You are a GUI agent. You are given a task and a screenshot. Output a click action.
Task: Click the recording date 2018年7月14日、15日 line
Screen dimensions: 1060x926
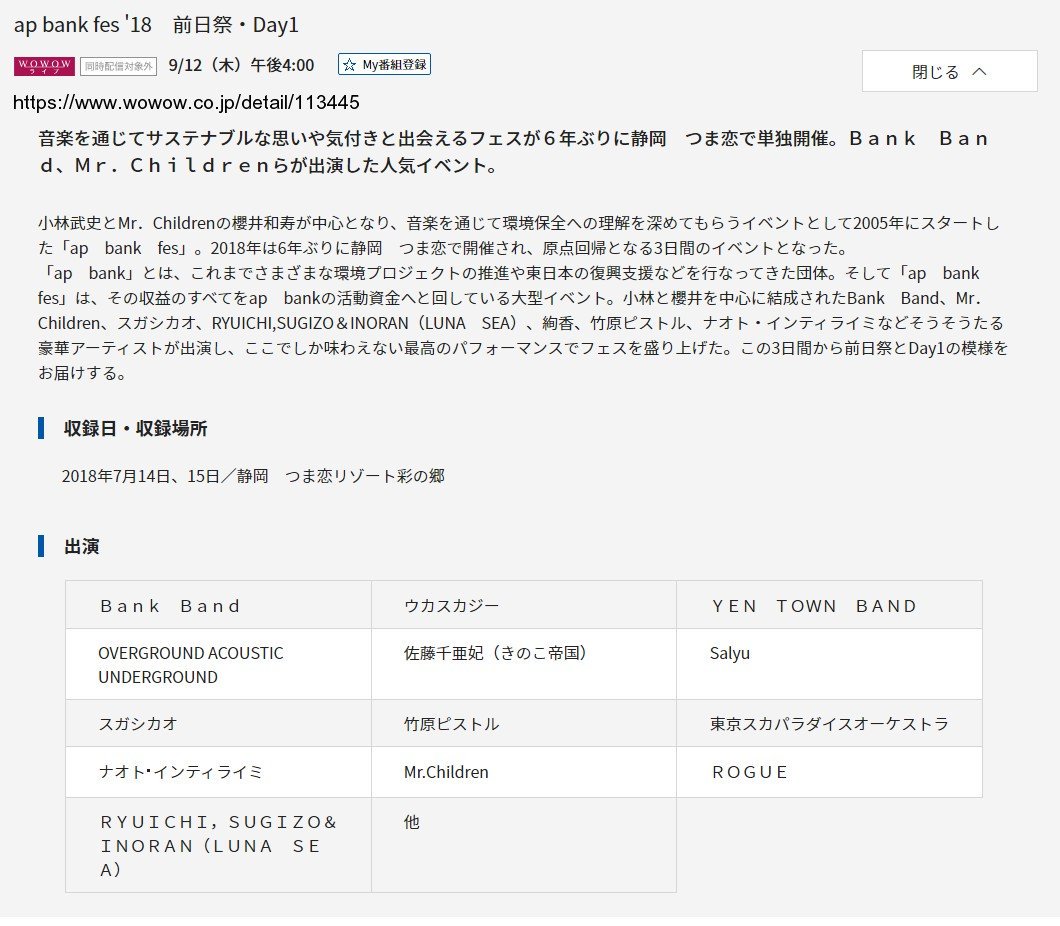(x=253, y=476)
